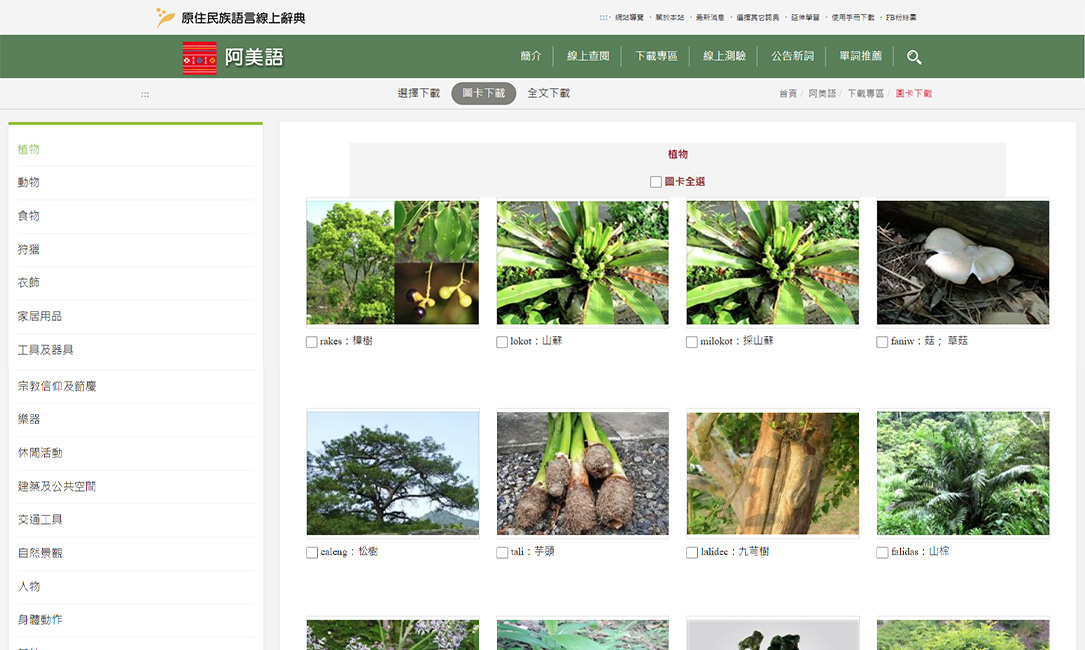Check the rakes 樟樹 card checkbox
The width and height of the screenshot is (1085, 650).
(x=311, y=342)
